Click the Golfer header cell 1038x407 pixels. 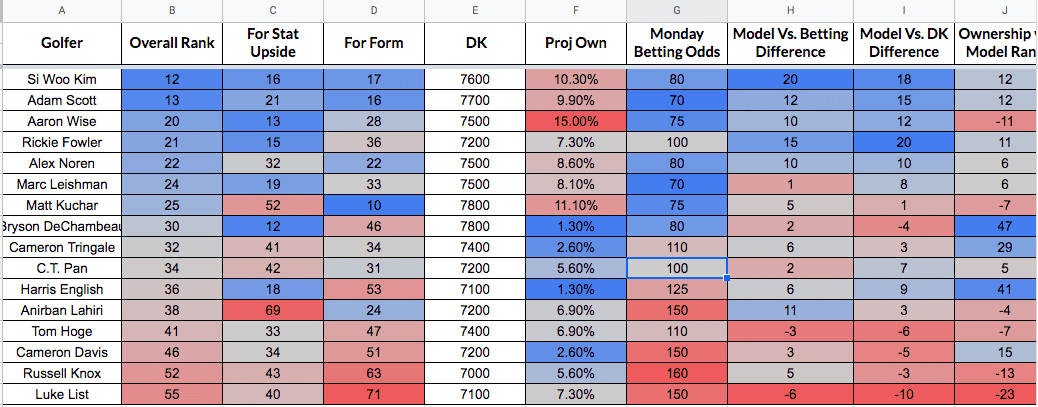[62, 43]
